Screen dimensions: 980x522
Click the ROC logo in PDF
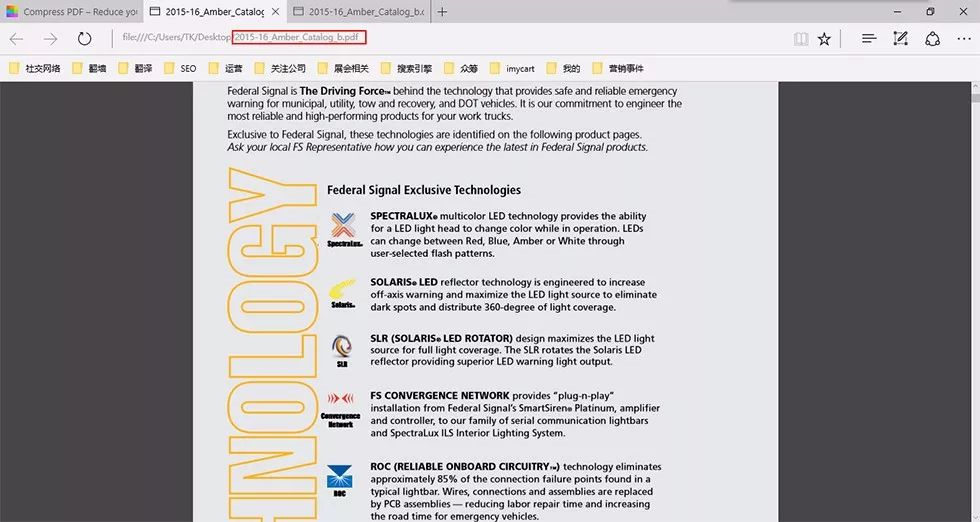click(339, 480)
